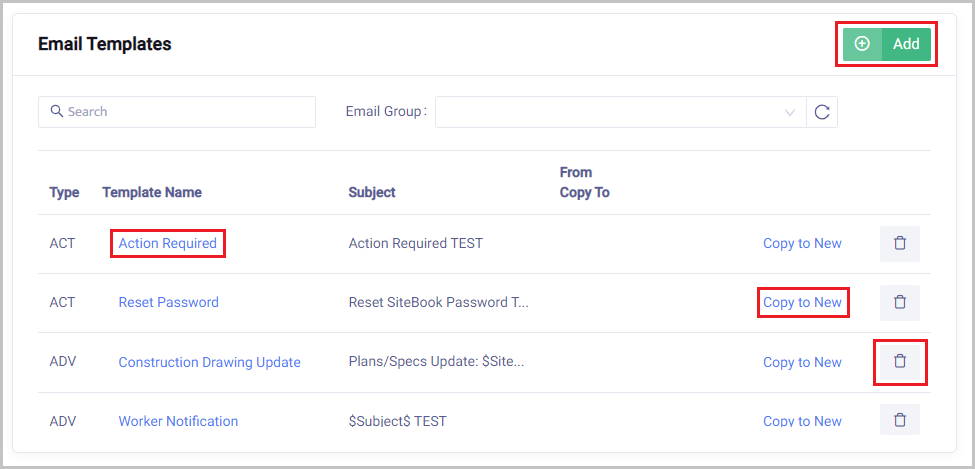Open the Email Group selection field
This screenshot has height=469, width=975.
coord(610,112)
